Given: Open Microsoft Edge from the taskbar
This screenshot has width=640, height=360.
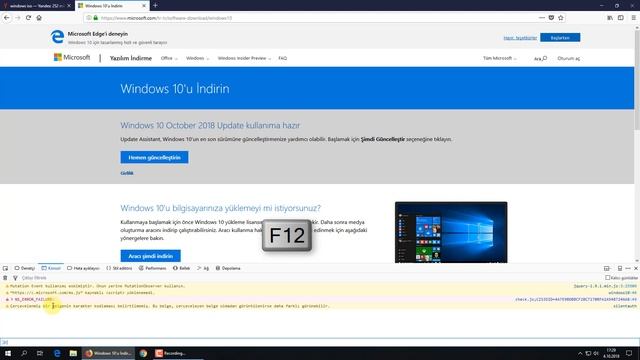Looking at the screenshot, I should (x=57, y=353).
